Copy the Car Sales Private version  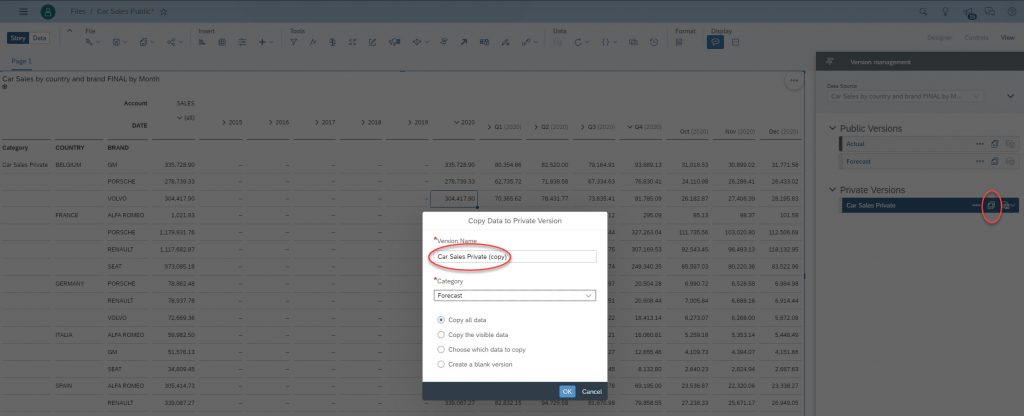click(x=991, y=205)
